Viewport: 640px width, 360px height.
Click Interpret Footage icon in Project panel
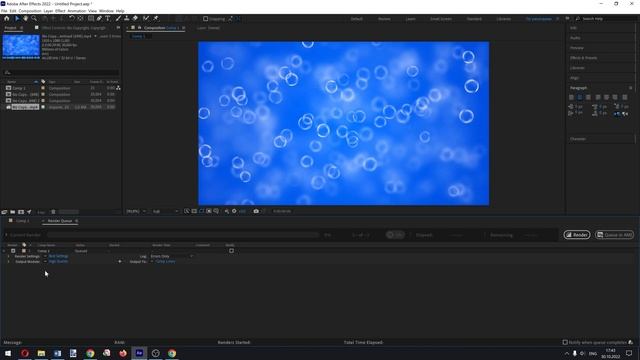[4, 212]
